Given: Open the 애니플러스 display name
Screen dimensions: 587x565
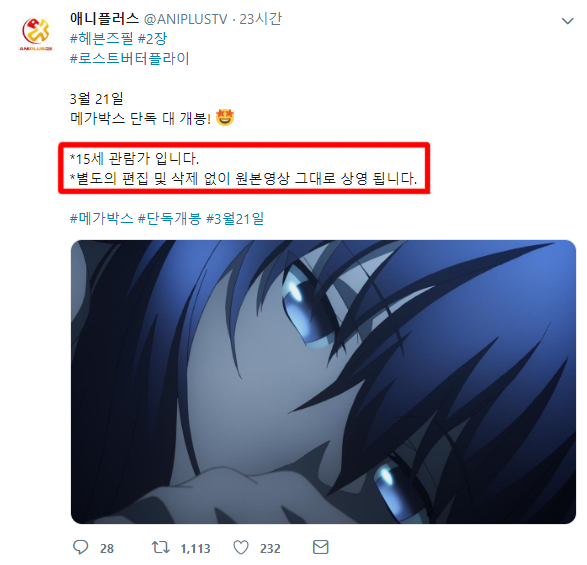Looking at the screenshot, I should click(x=104, y=18).
